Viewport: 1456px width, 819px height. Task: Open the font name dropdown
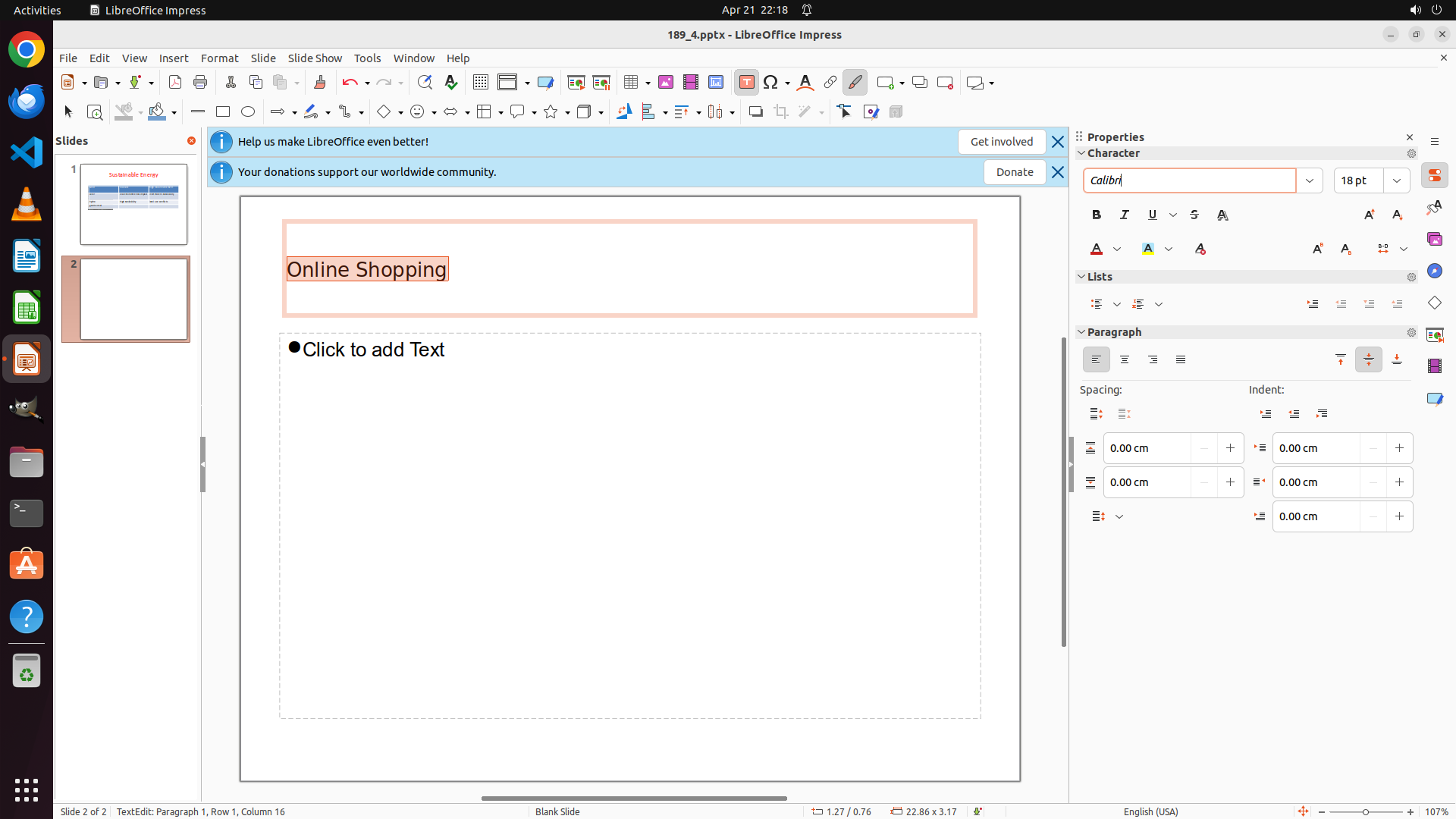coord(1309,180)
